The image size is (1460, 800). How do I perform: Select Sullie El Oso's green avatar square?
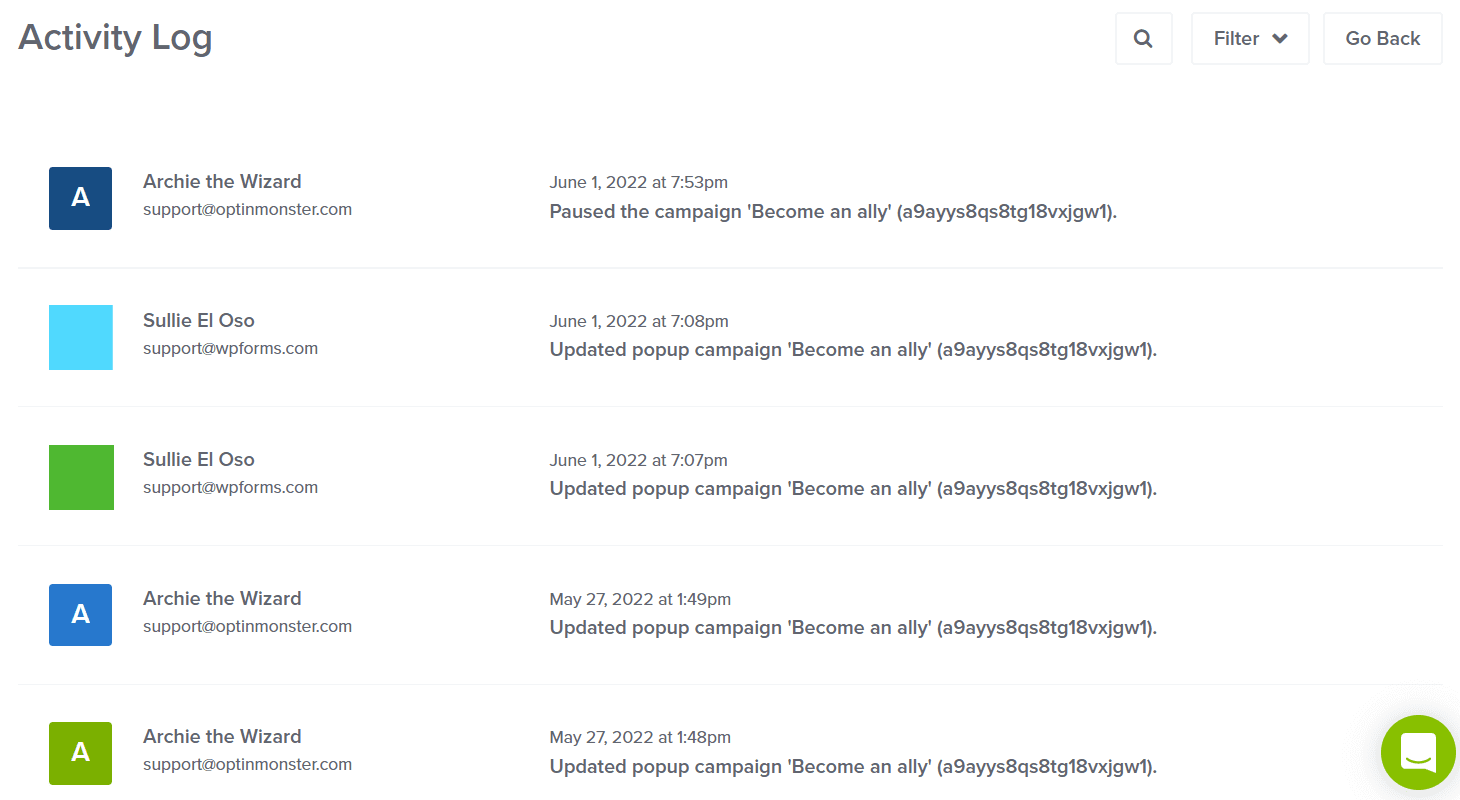tap(80, 477)
